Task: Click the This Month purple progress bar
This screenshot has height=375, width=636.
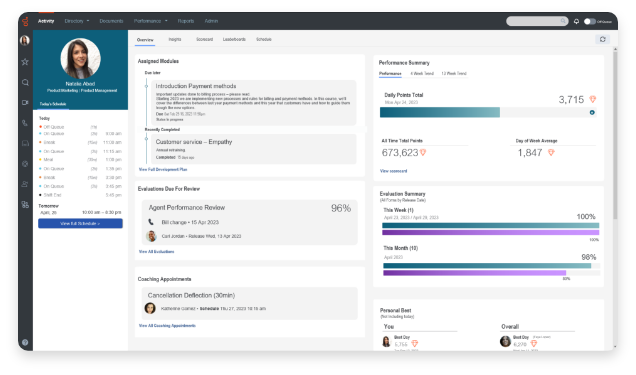Action: (x=475, y=273)
